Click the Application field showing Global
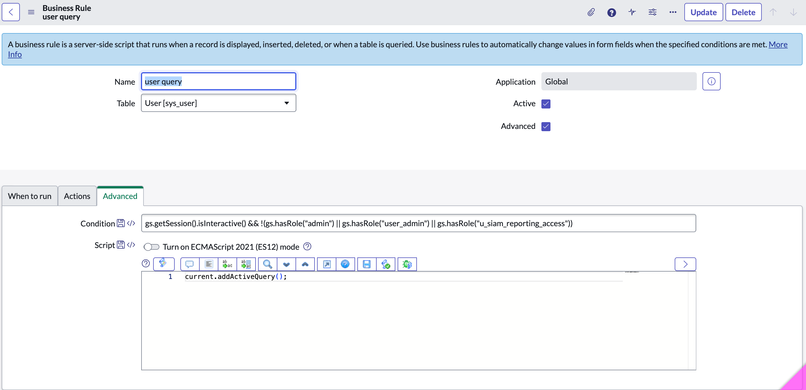This screenshot has width=806, height=390. 619,81
